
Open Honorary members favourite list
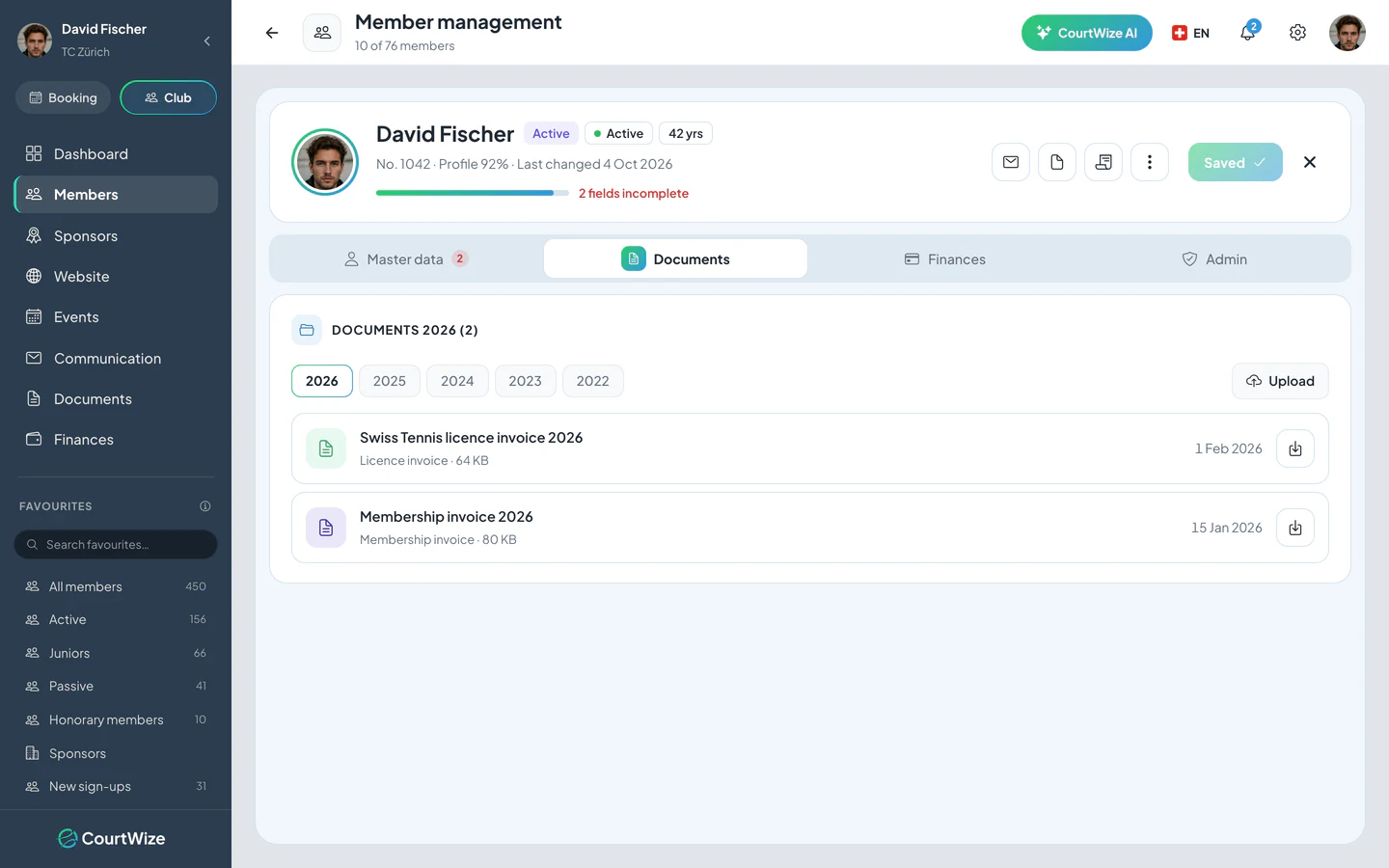point(116,719)
